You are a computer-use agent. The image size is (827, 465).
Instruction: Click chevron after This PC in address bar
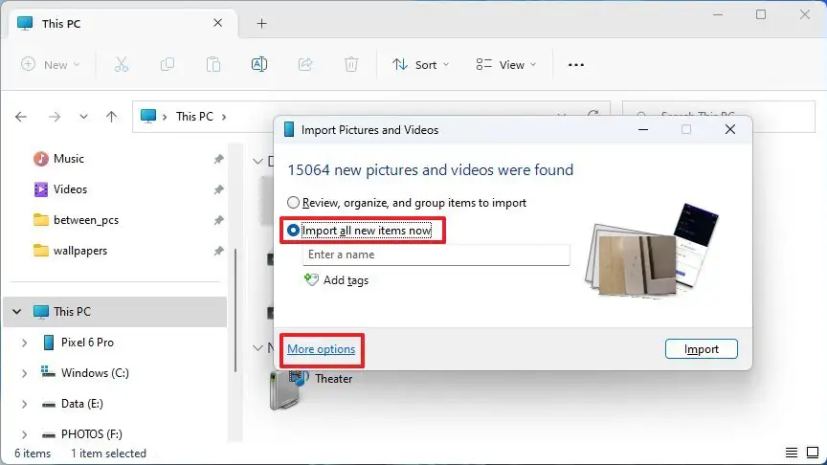click(x=224, y=117)
